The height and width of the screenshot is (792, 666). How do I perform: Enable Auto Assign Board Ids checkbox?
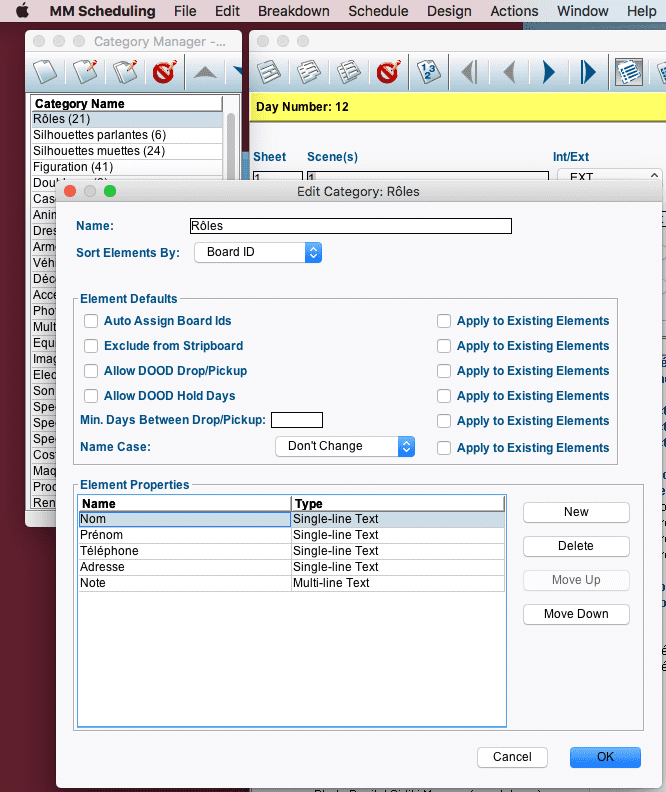point(91,321)
